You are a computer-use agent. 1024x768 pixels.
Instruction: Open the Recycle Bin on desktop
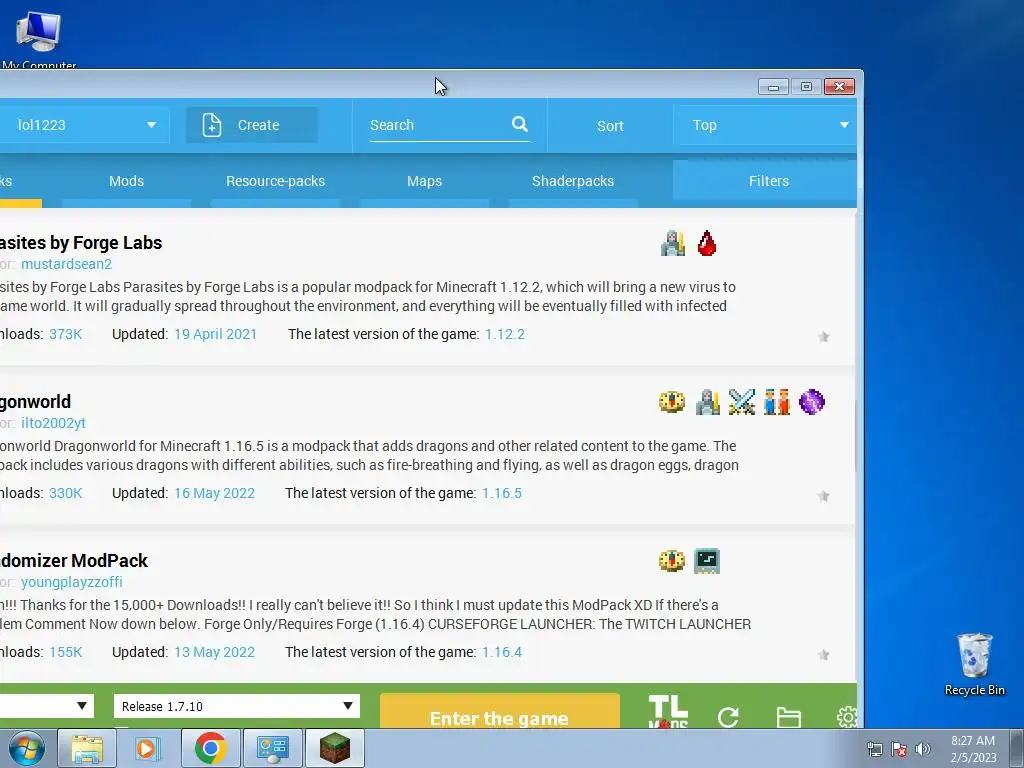coord(974,664)
